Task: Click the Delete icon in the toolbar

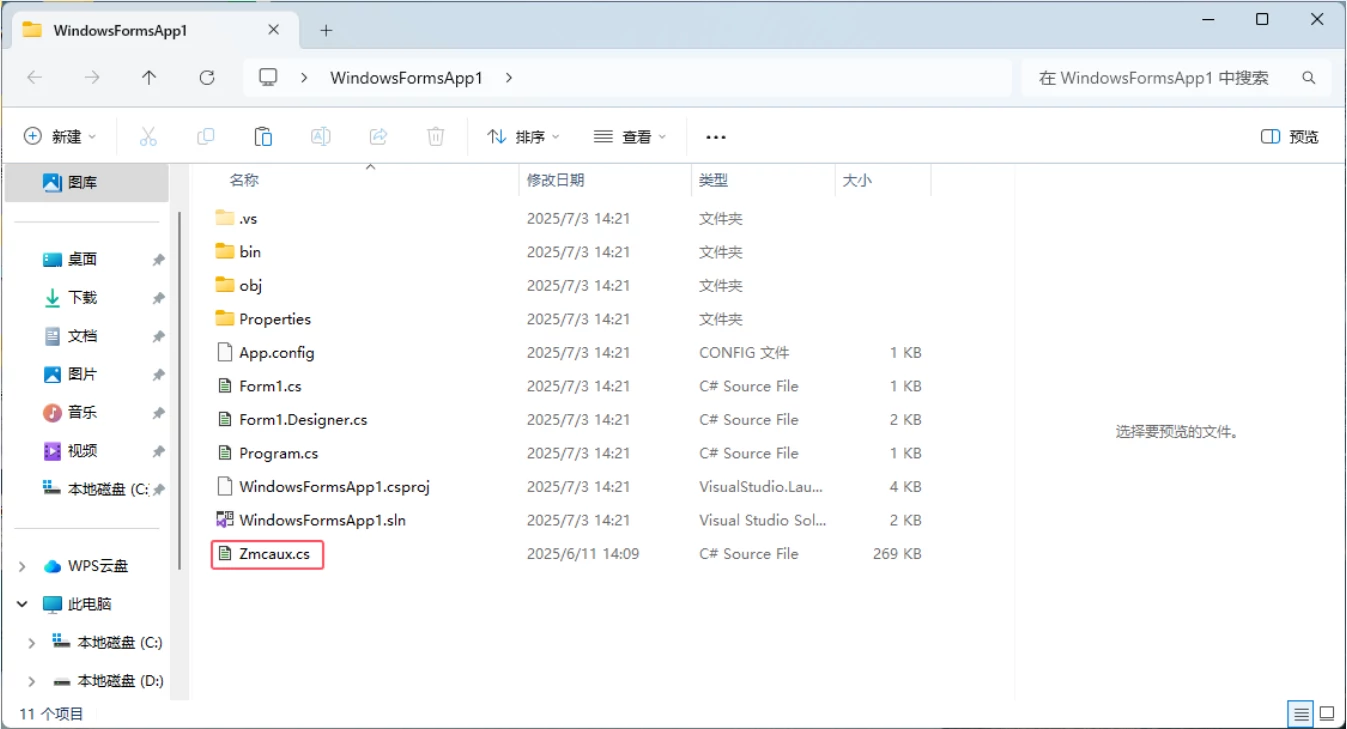Action: (x=435, y=136)
